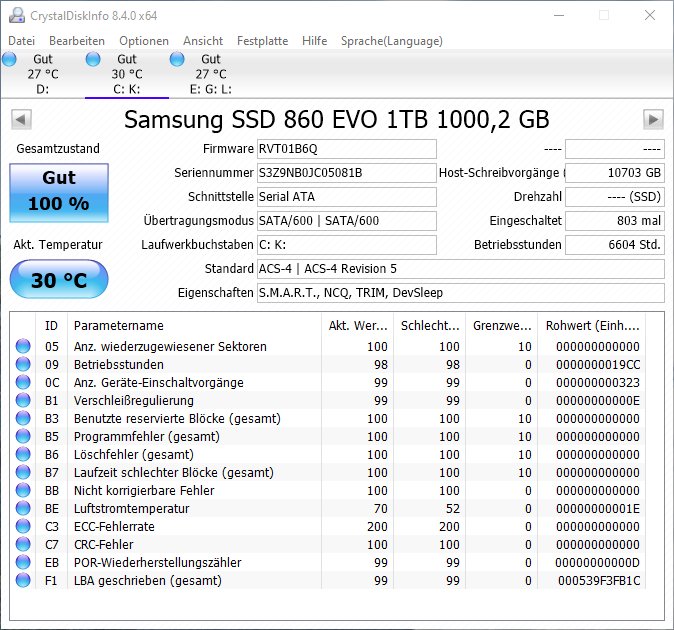
Task: Select row 'Anz. wiederzugewiesener Sektoren'
Action: 328,346
